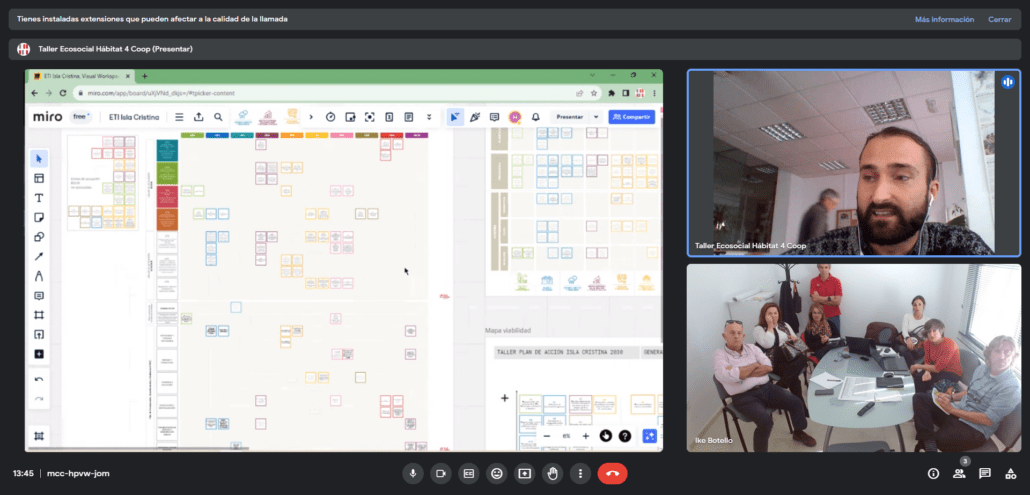Select the Miro text tool
The height and width of the screenshot is (495, 1030).
(x=39, y=198)
